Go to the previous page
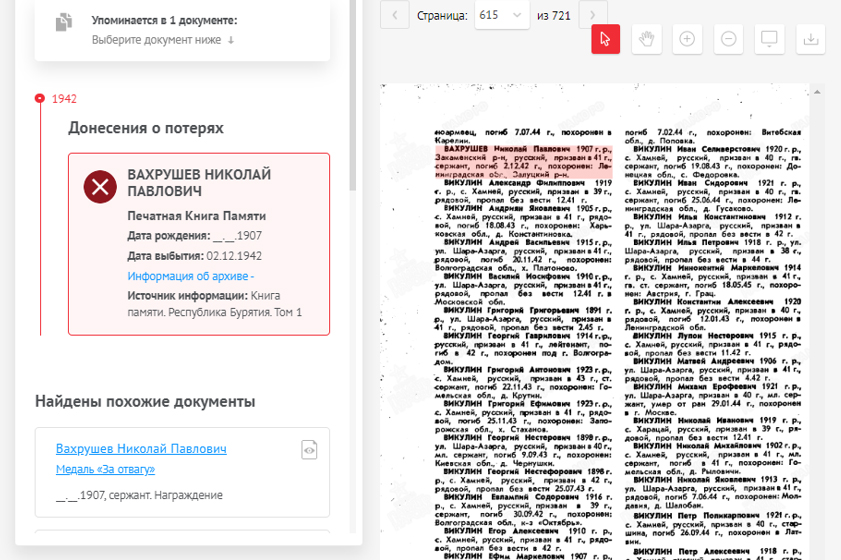This screenshot has width=841, height=560. [394, 15]
